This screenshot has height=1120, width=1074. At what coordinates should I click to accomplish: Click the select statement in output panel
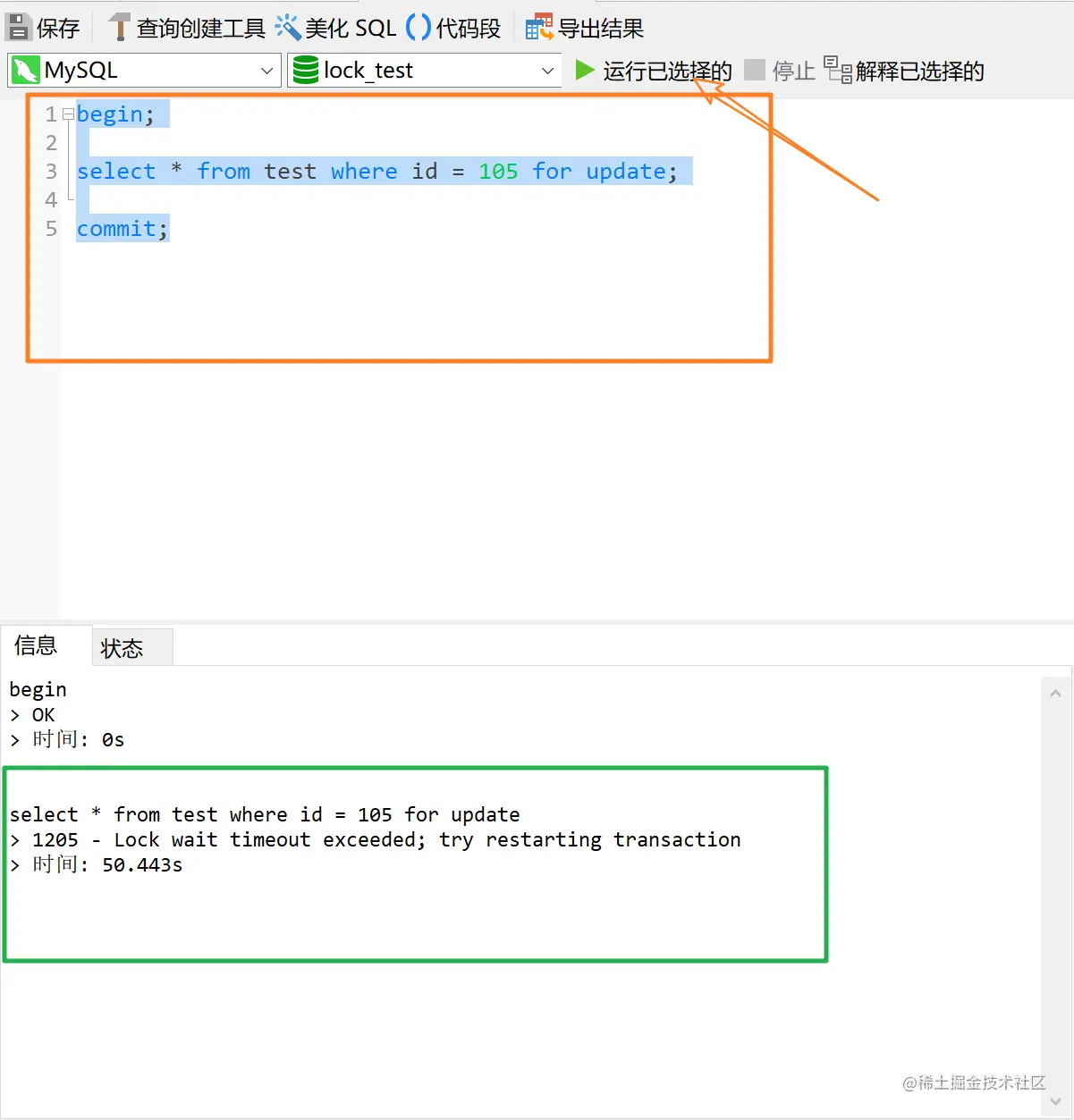point(265,815)
